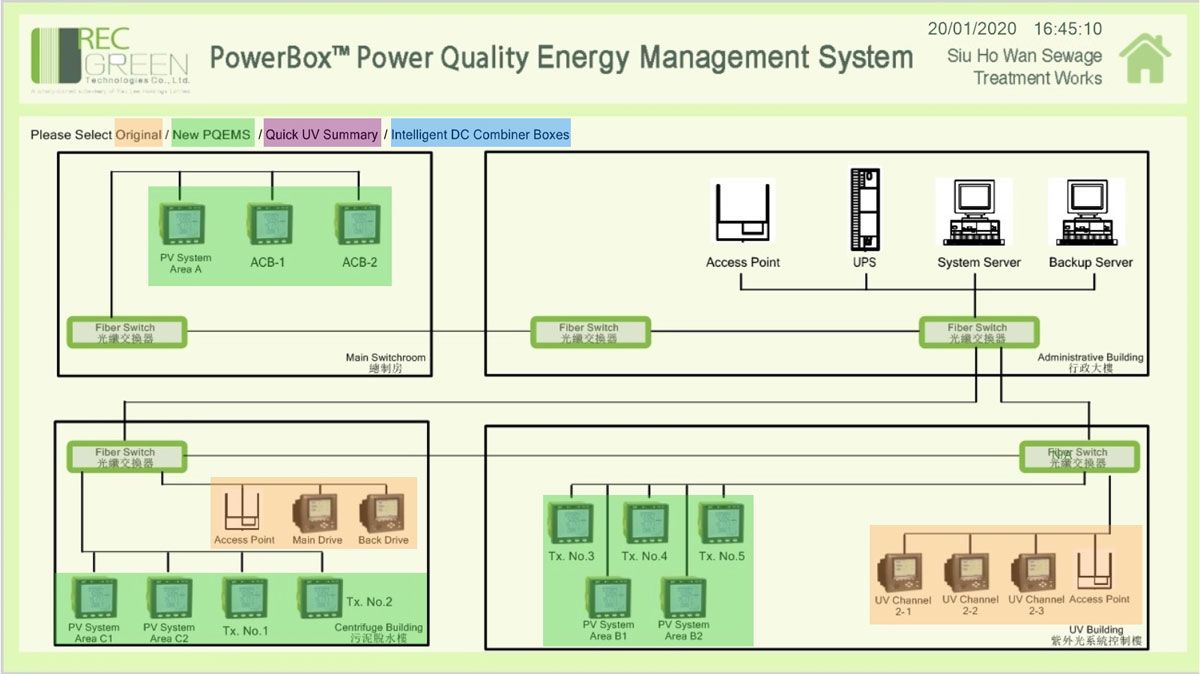
Task: Select the left Fiber Switch in Administrative Building
Action: (590, 332)
